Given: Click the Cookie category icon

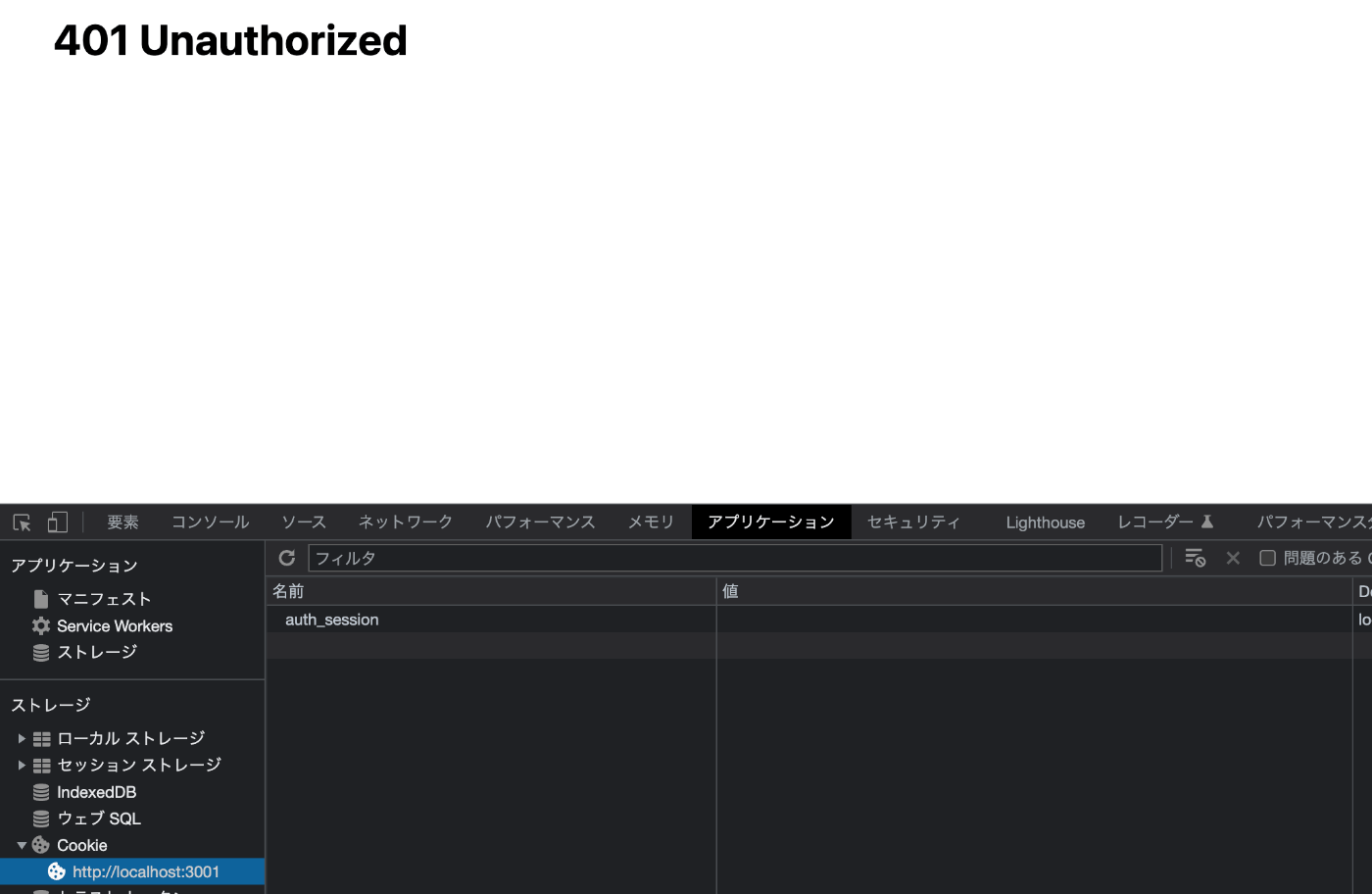Looking at the screenshot, I should 41,845.
